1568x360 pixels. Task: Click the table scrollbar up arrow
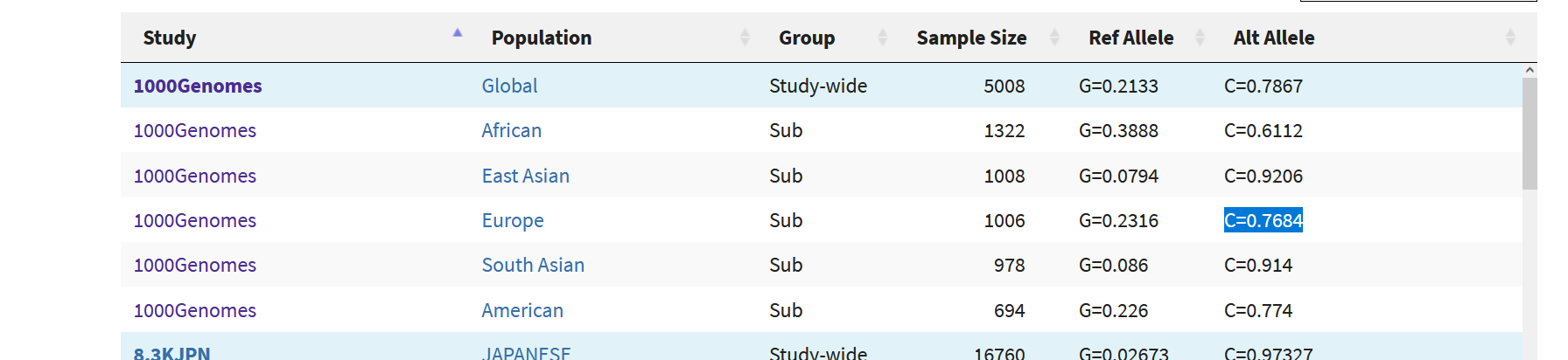pyautogui.click(x=1529, y=70)
